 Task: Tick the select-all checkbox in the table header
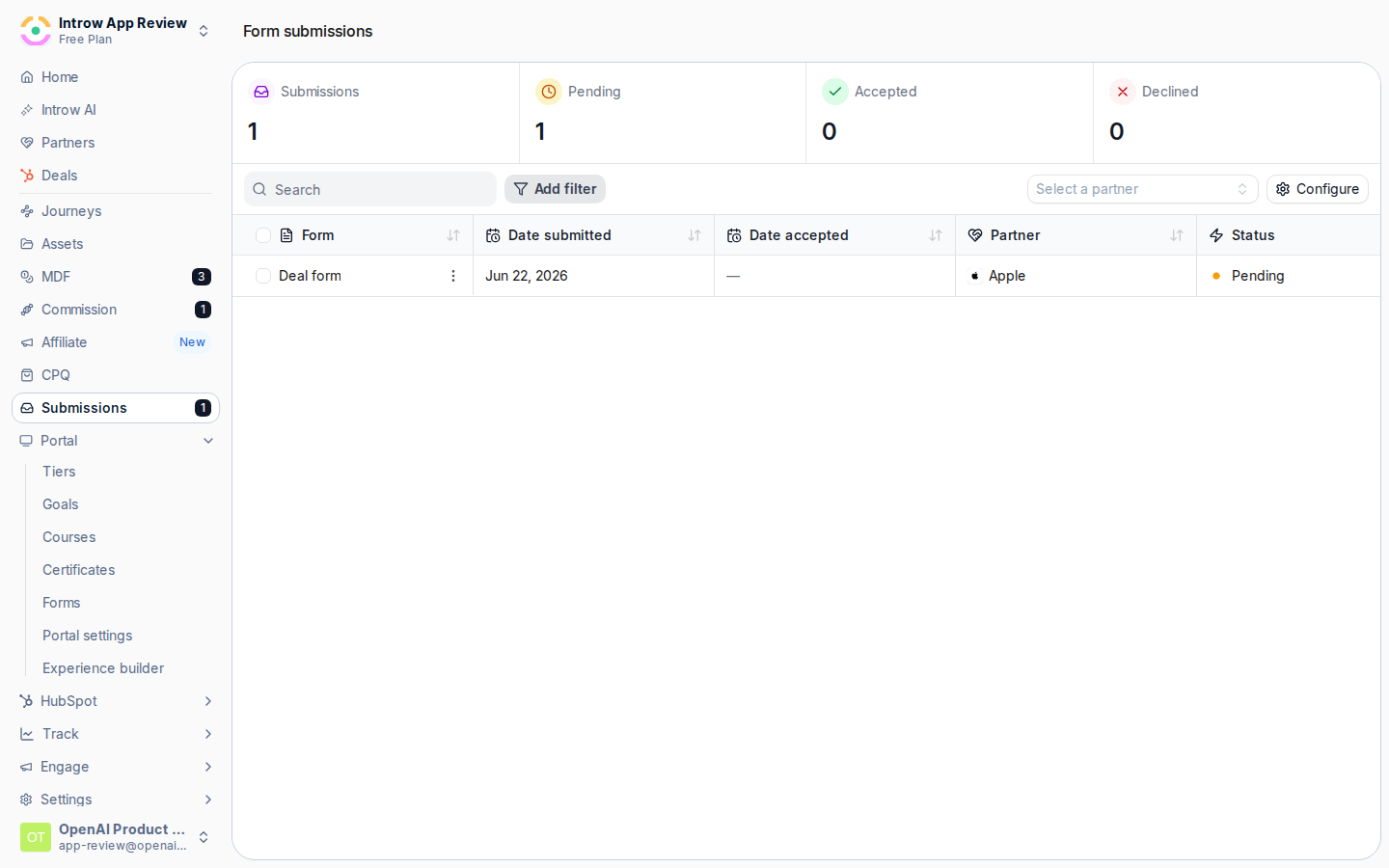[263, 235]
